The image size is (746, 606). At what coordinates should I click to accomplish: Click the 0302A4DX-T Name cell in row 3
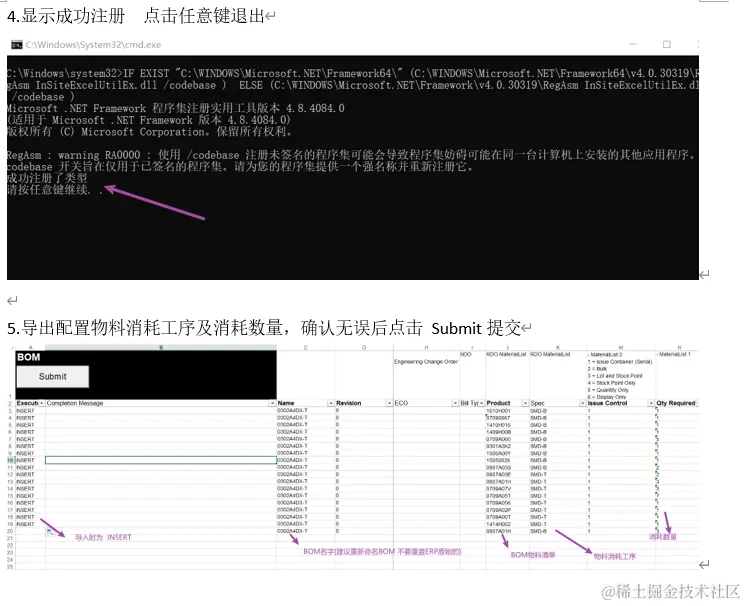click(305, 411)
